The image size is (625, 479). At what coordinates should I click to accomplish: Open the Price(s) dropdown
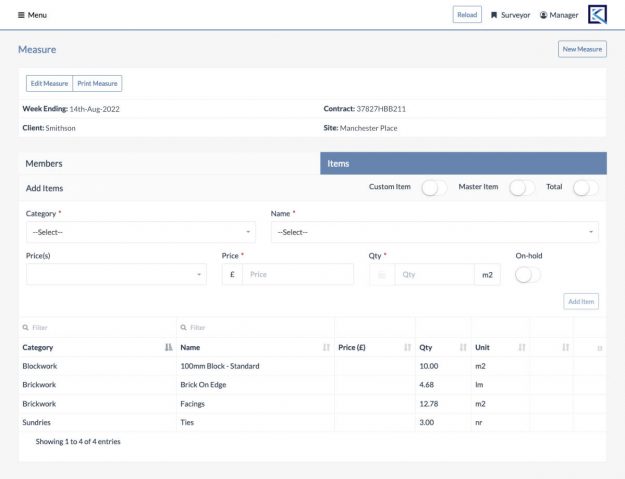[x=116, y=274]
